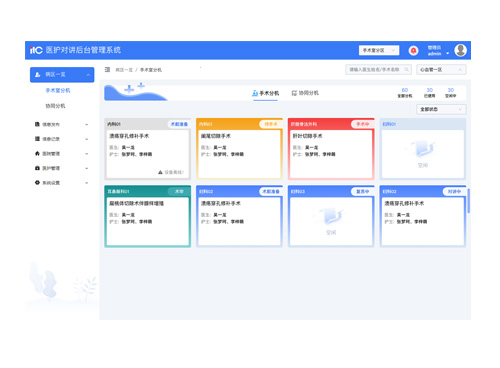Screen dimensions: 500x368
Task: Open the 手术室分区 dropdown in header
Action: point(379,50)
